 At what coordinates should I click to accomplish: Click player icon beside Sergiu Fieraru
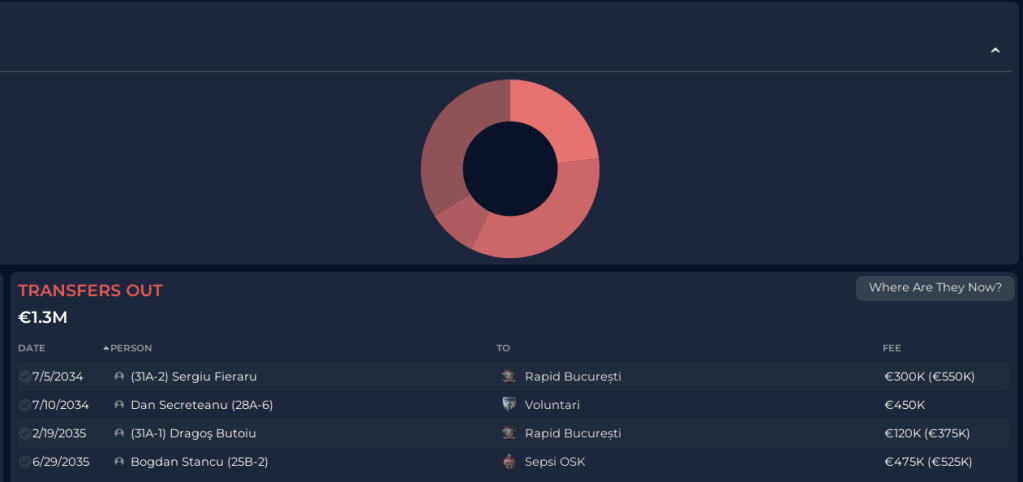120,377
